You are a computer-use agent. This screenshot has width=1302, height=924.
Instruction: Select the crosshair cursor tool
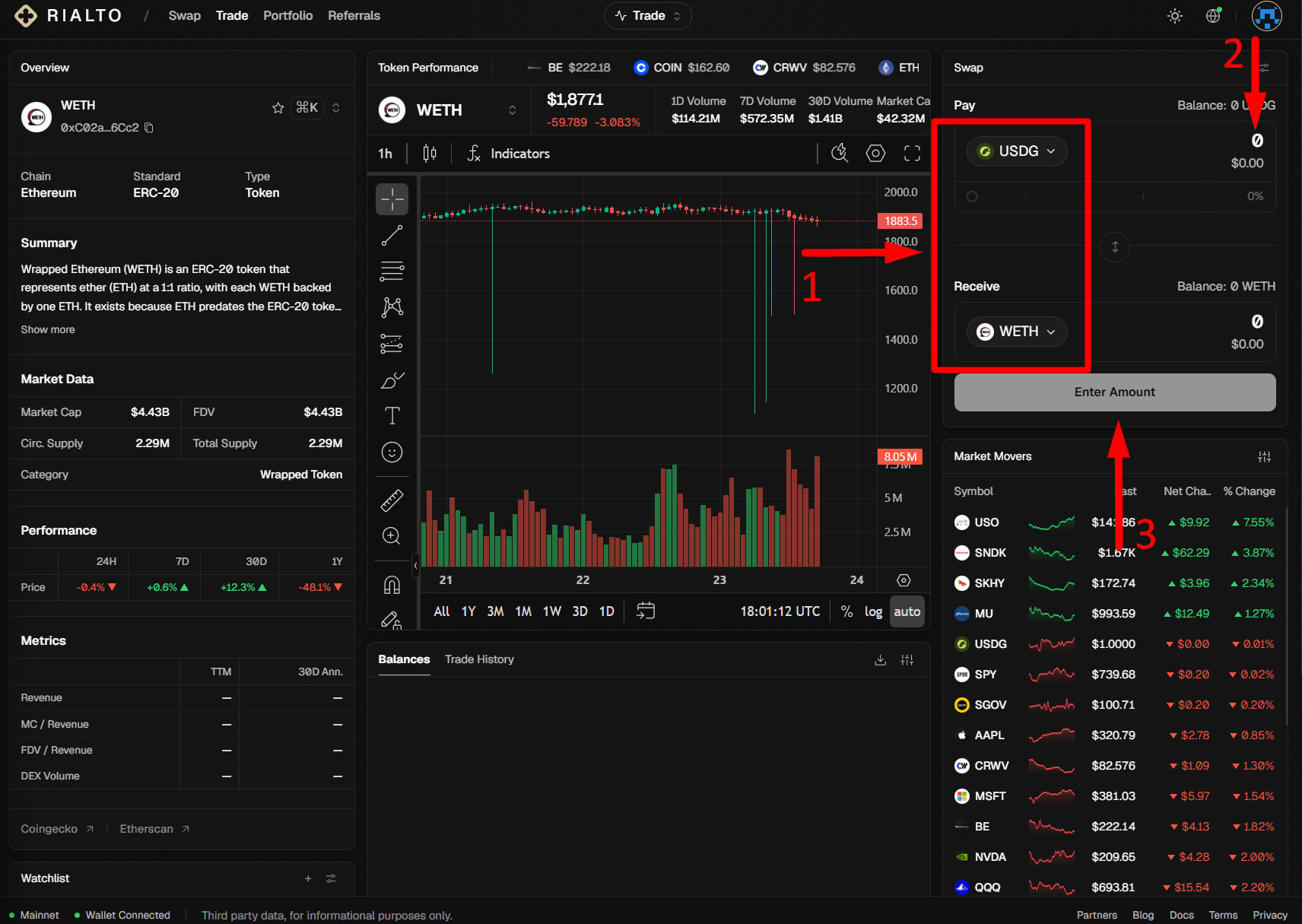click(392, 199)
